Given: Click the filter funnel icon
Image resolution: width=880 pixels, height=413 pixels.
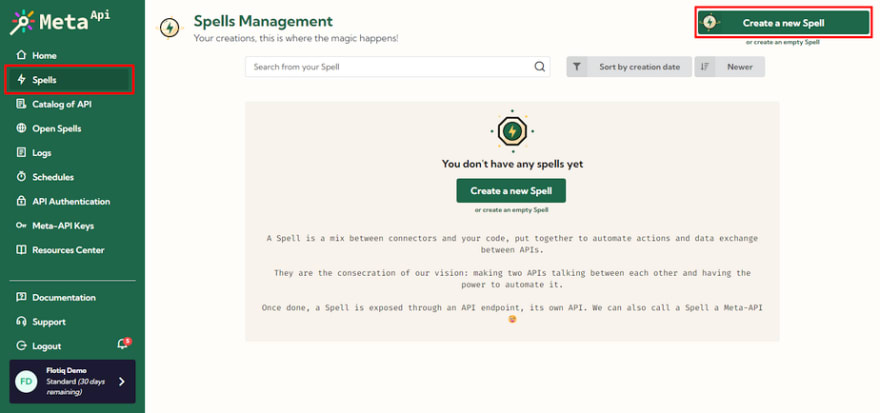Looking at the screenshot, I should (x=576, y=67).
